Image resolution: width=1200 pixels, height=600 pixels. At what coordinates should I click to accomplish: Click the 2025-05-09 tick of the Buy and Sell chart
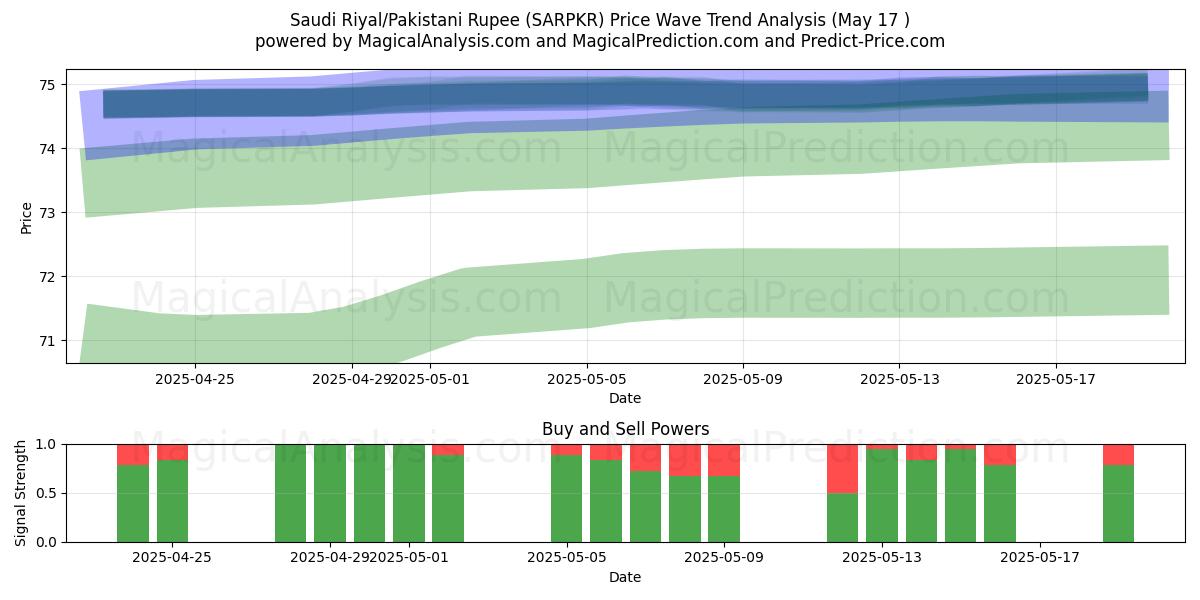(724, 558)
